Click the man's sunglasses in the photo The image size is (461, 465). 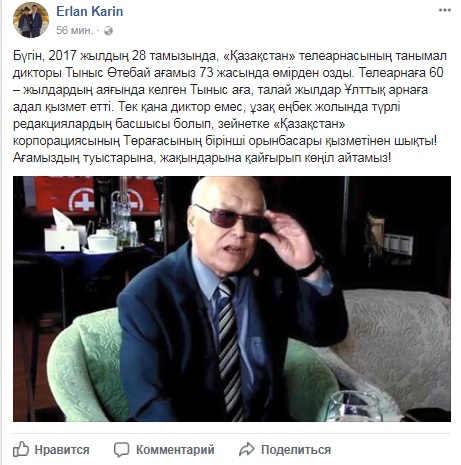232,219
